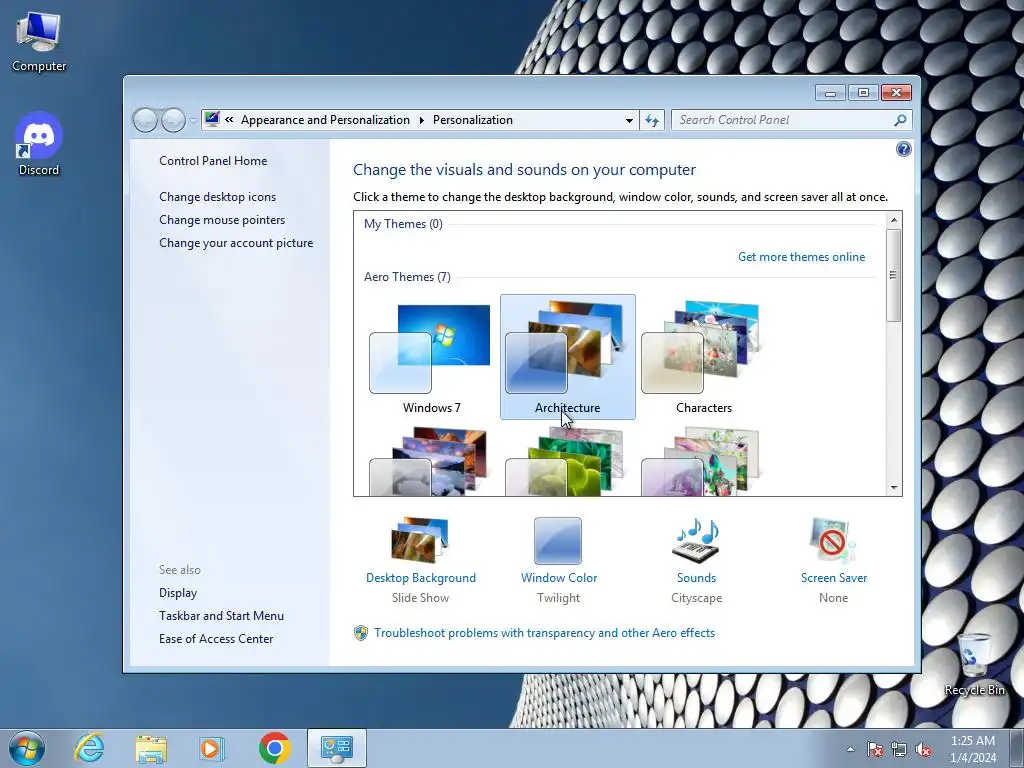Go to Control Panel Home

coord(213,161)
